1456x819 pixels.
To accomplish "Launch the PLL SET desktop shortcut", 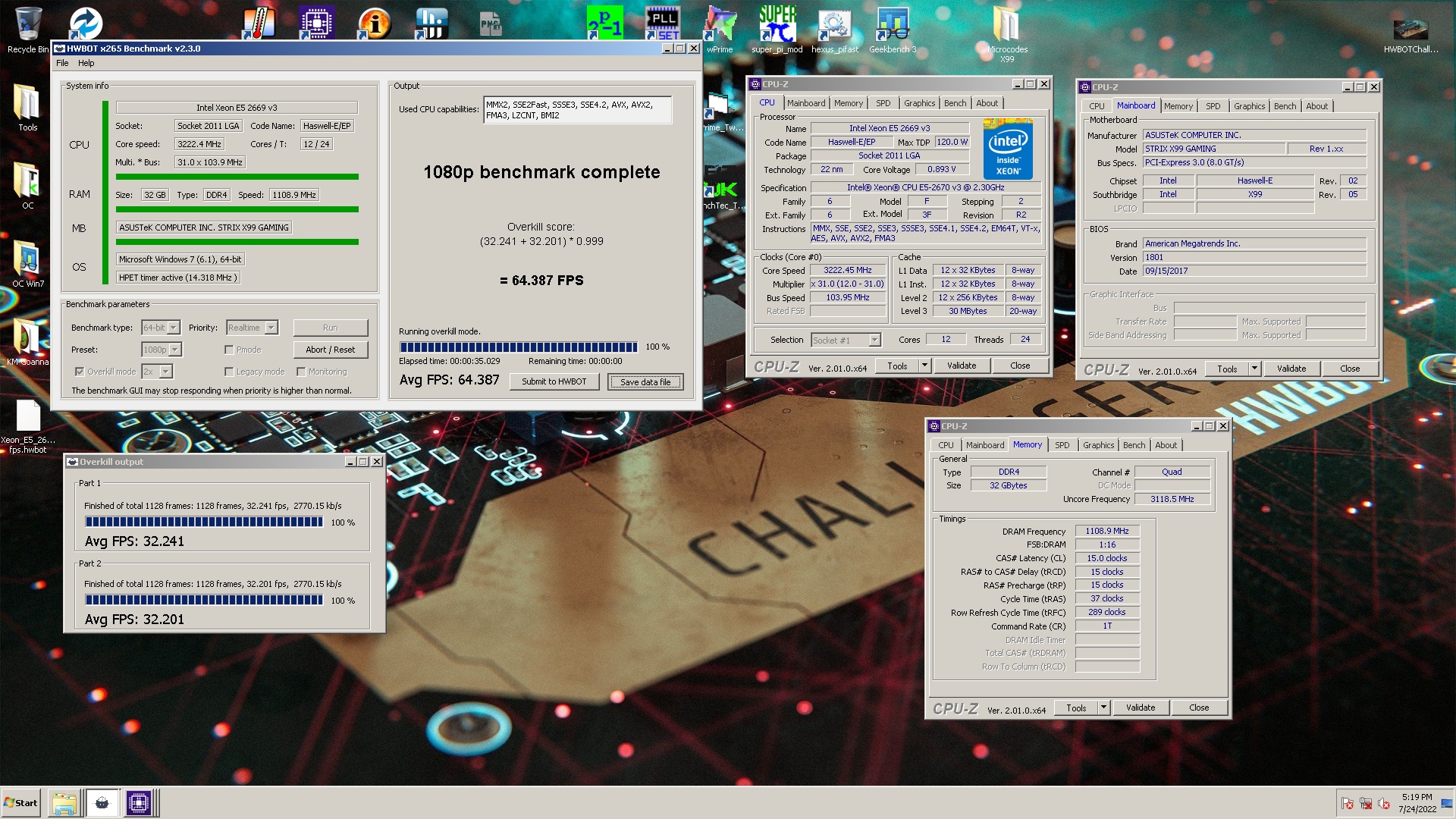I will click(662, 23).
